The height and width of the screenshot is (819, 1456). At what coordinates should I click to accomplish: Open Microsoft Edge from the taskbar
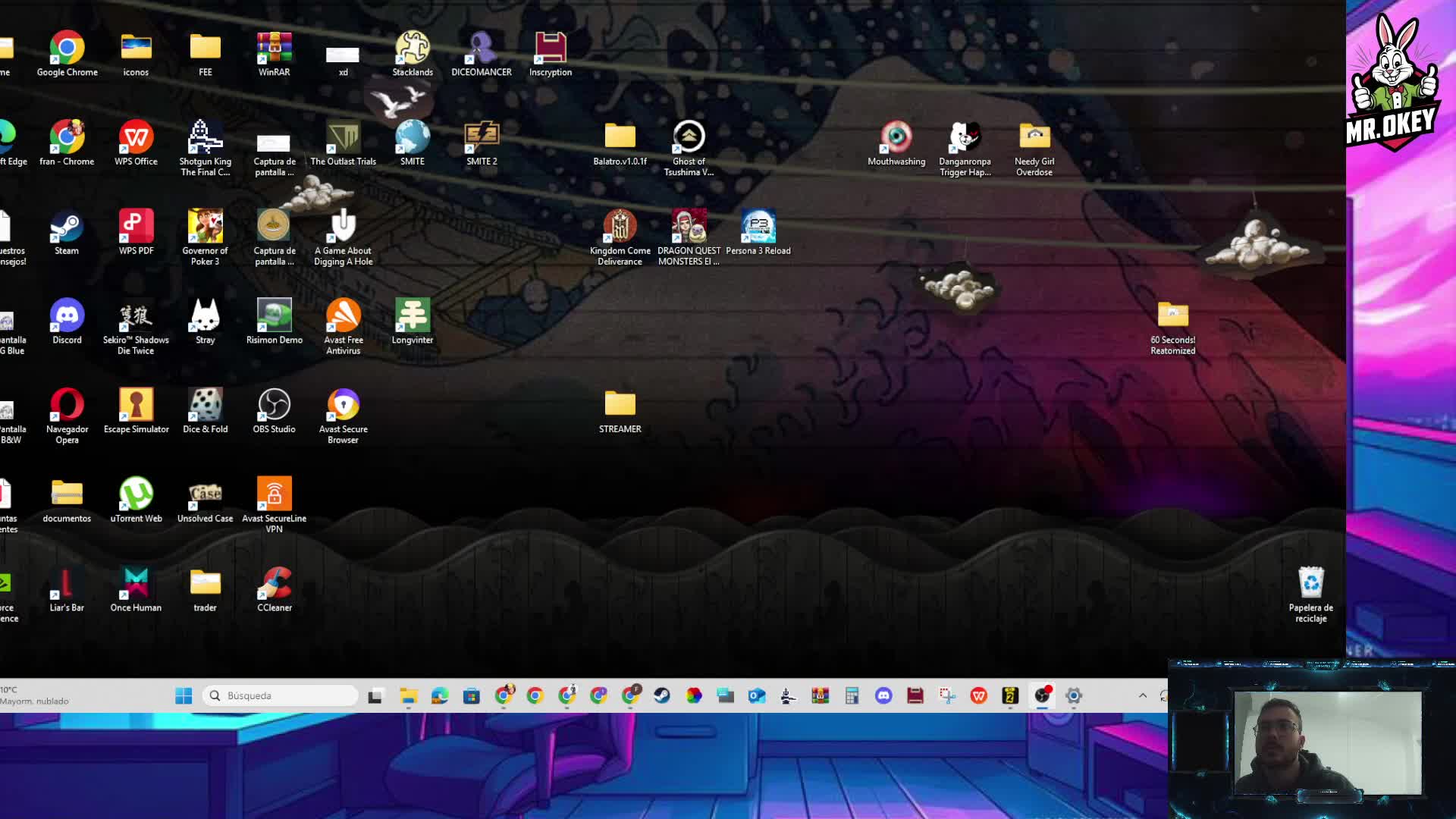(440, 695)
